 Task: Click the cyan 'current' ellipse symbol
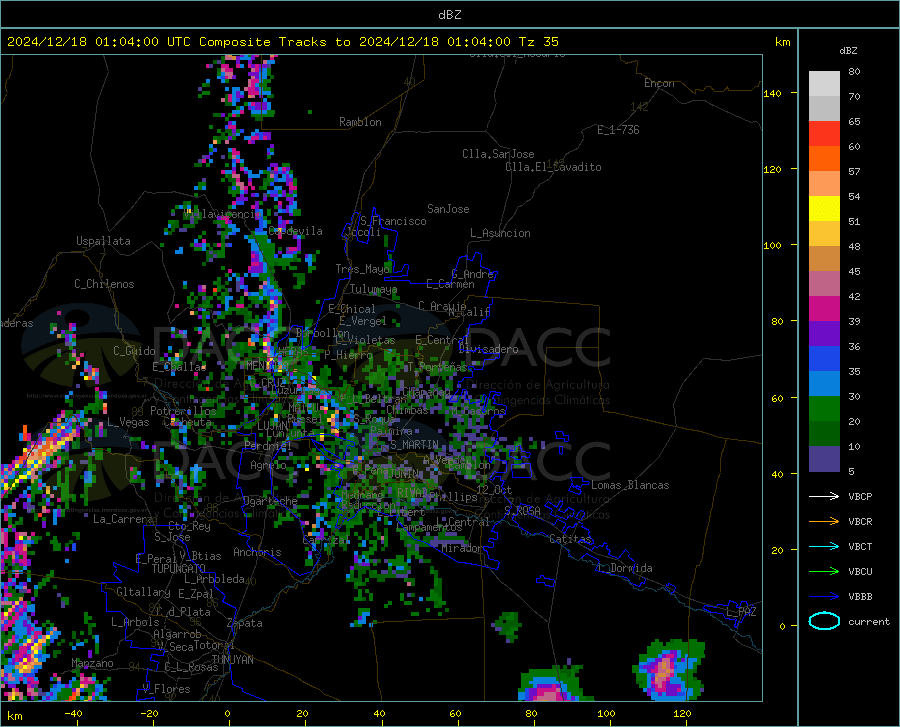coord(824,621)
